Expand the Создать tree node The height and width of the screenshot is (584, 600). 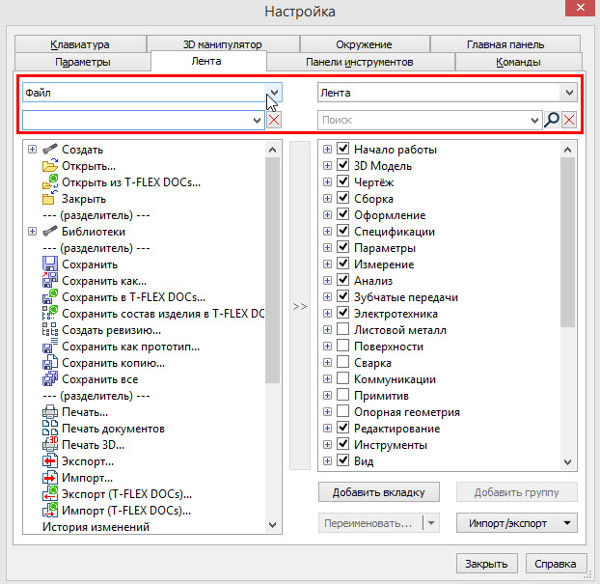pos(33,149)
